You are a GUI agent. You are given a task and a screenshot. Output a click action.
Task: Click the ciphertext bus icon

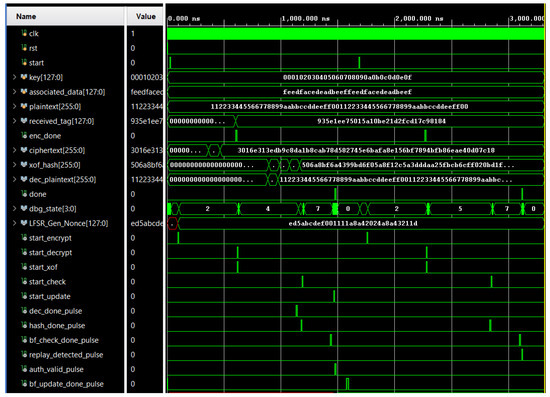(24, 150)
